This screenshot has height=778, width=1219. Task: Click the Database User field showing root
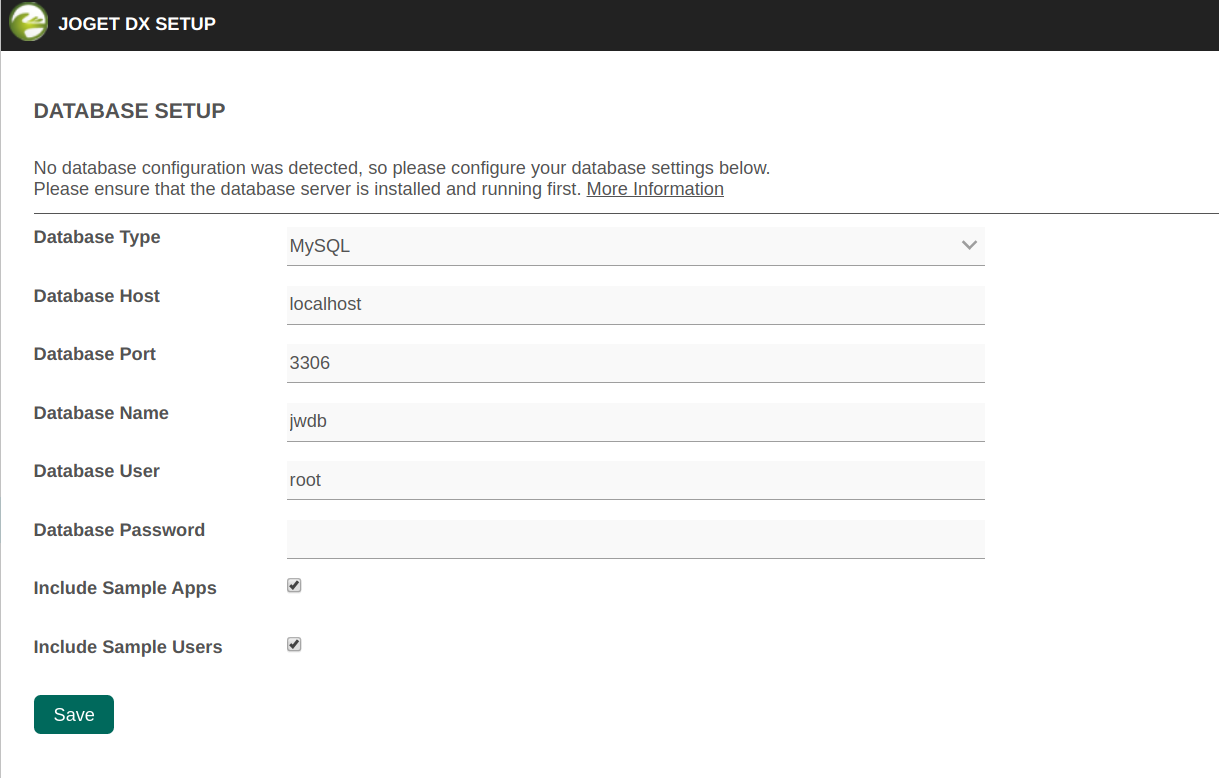coord(635,480)
